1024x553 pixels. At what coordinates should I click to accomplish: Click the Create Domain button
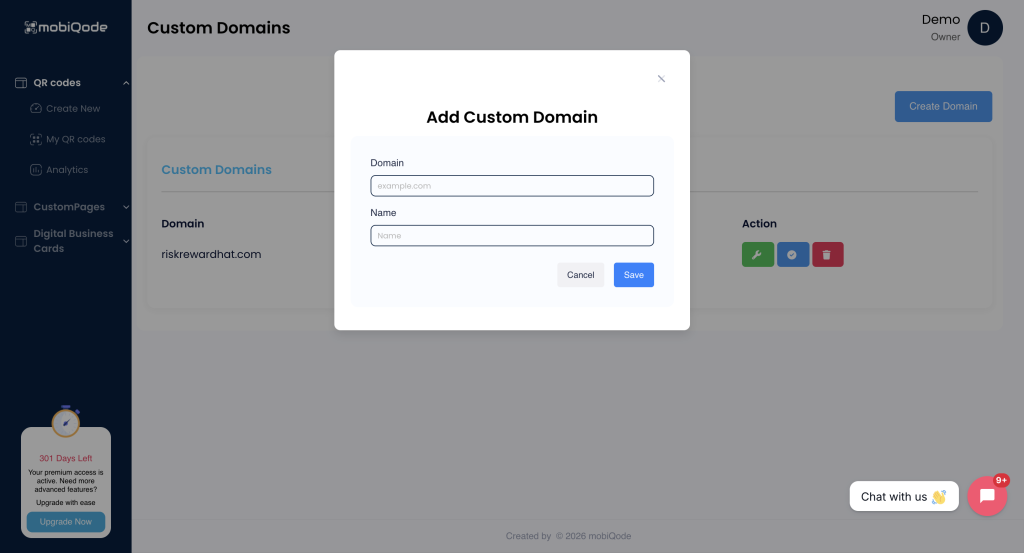943,106
